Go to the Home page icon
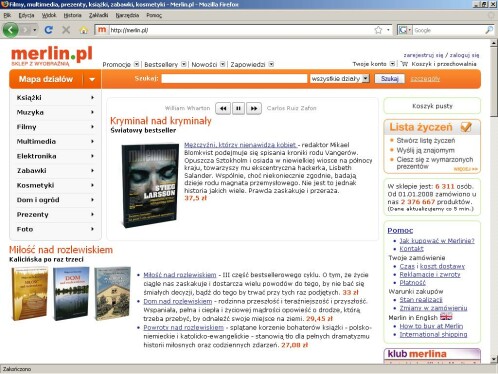The width and height of the screenshot is (498, 374). pyautogui.click(x=84, y=30)
